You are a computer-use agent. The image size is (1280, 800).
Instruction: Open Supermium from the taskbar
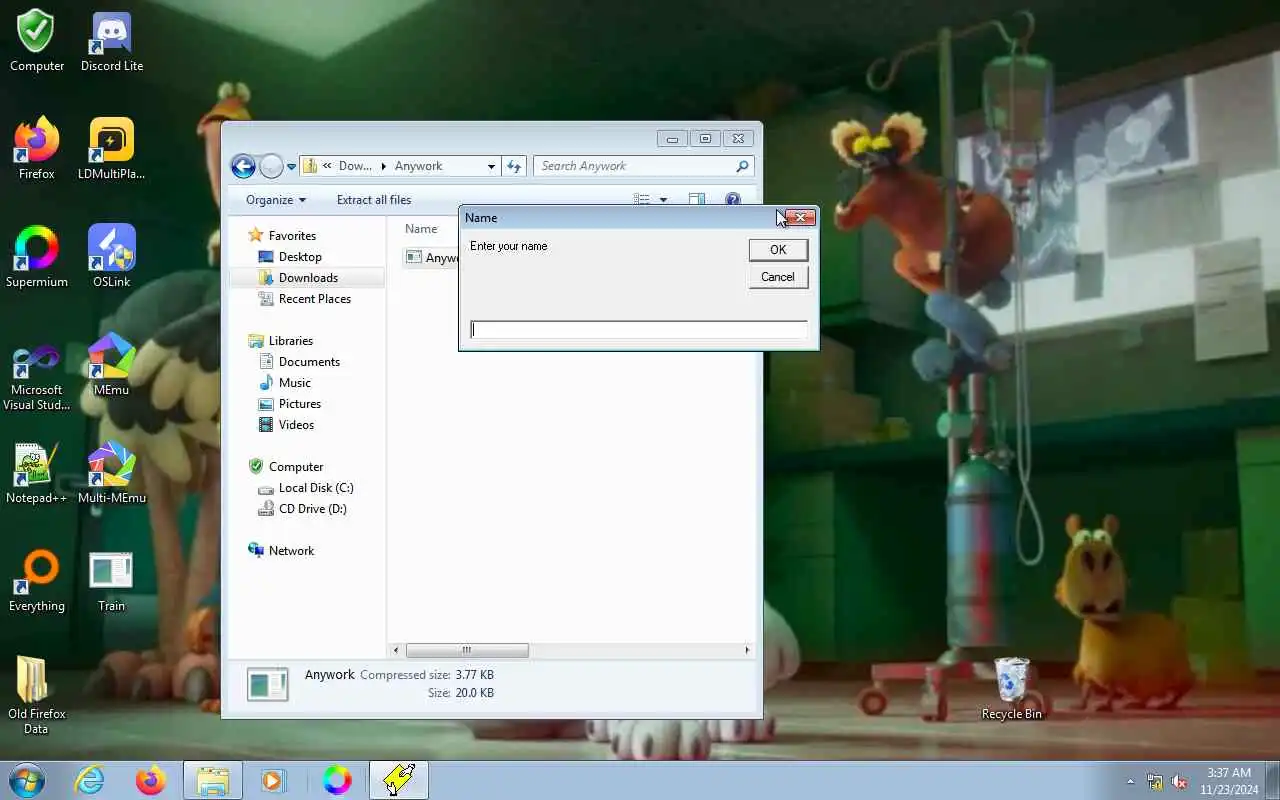click(337, 780)
